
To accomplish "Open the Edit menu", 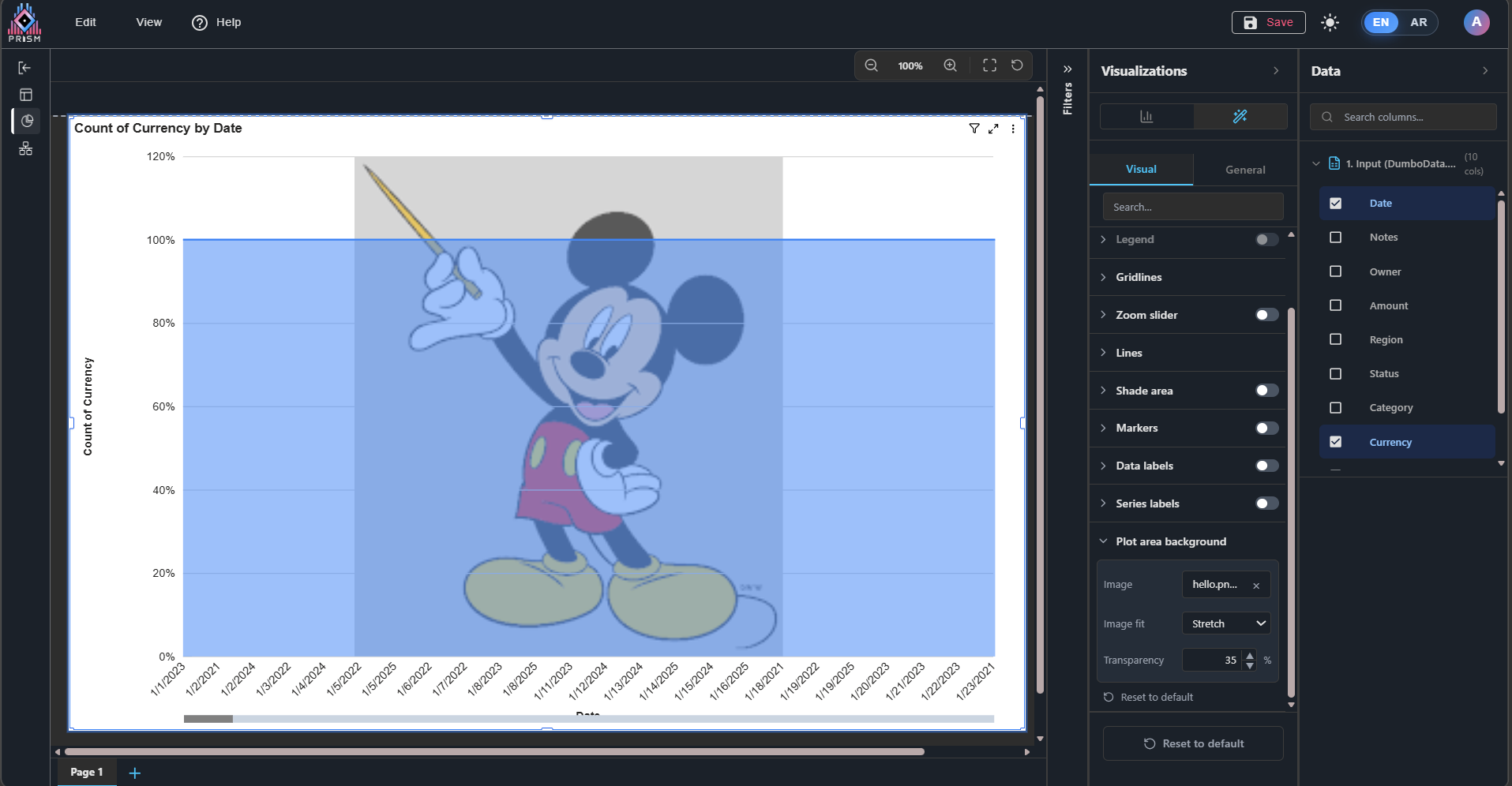I will click(85, 22).
